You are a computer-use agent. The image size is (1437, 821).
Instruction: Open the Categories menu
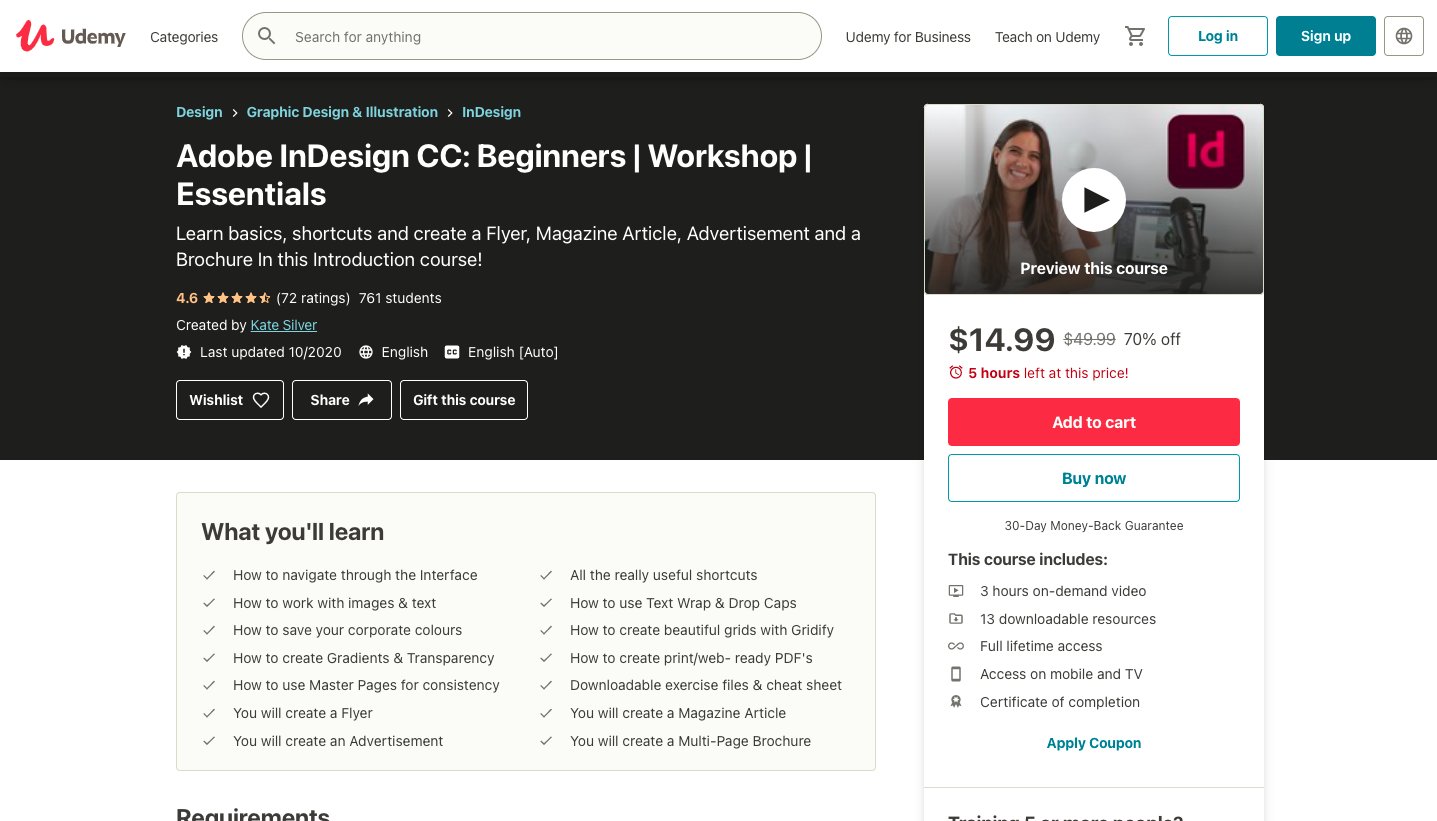tap(184, 37)
